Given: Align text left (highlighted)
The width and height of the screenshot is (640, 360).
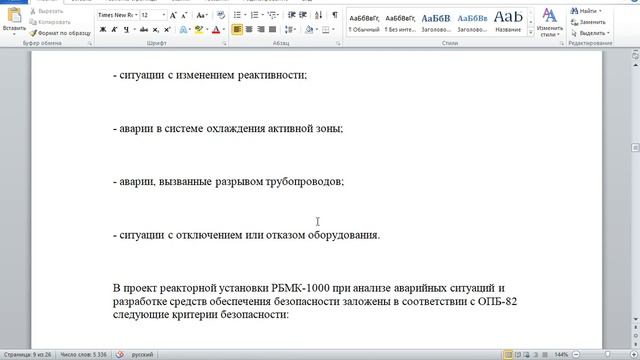Looking at the screenshot, I should point(237,29).
